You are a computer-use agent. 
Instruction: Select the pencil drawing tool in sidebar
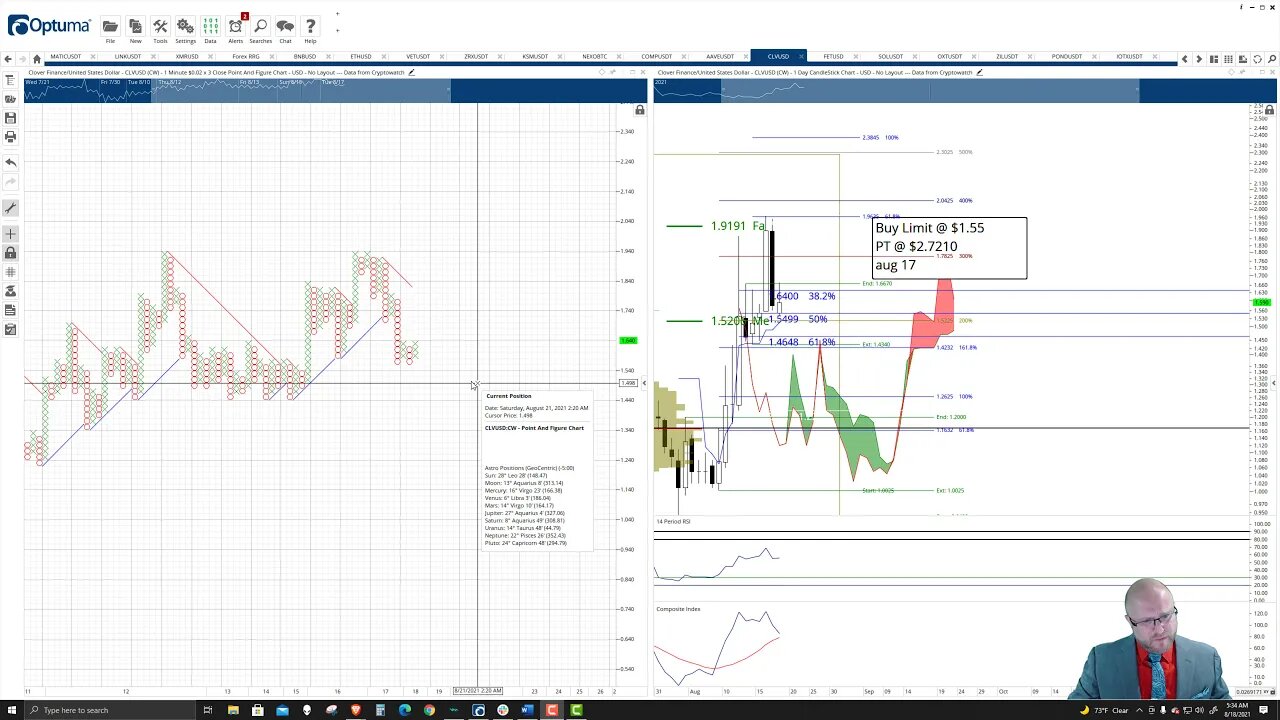(10, 207)
